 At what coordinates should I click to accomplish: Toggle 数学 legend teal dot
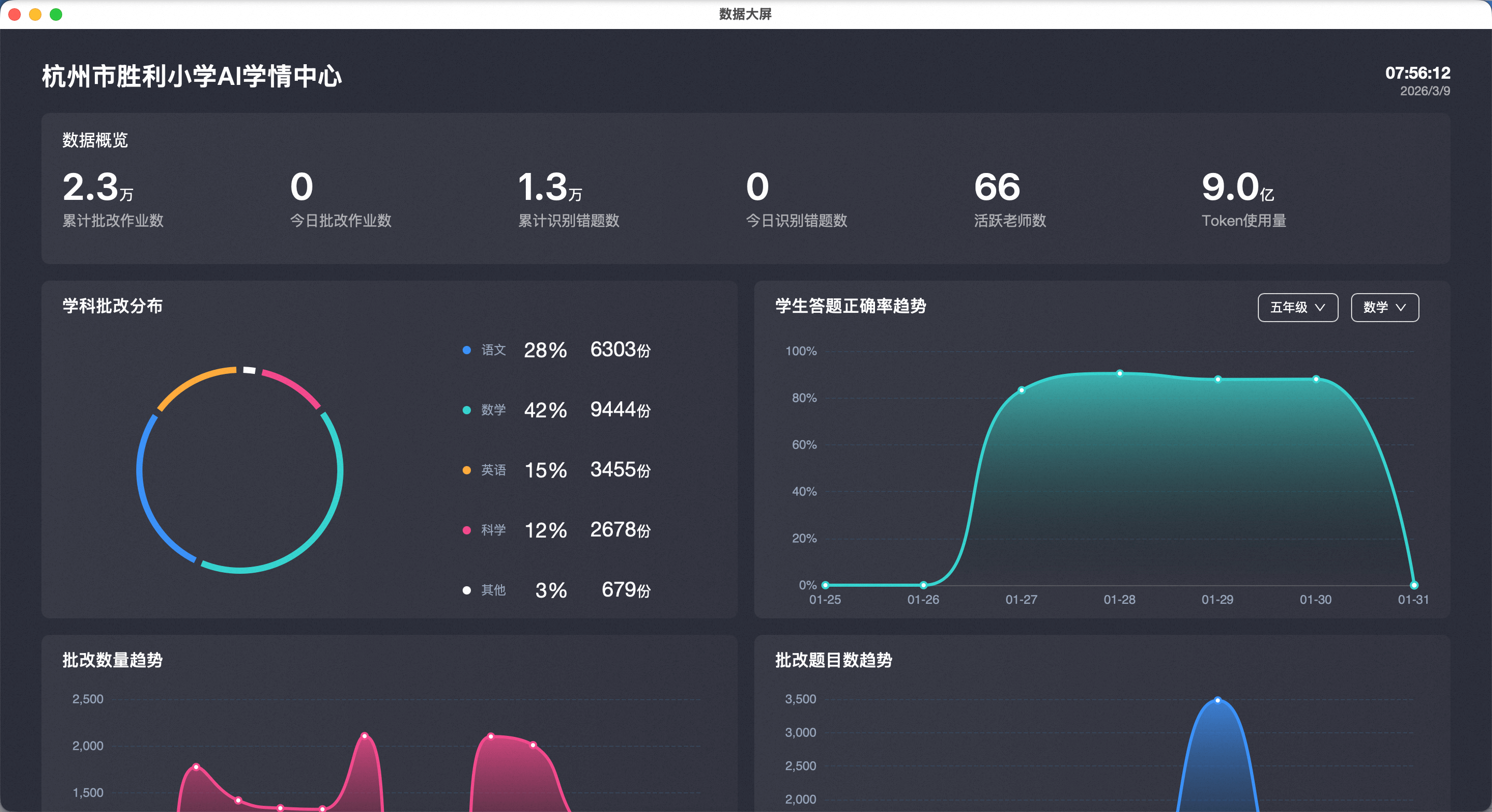[x=466, y=410]
